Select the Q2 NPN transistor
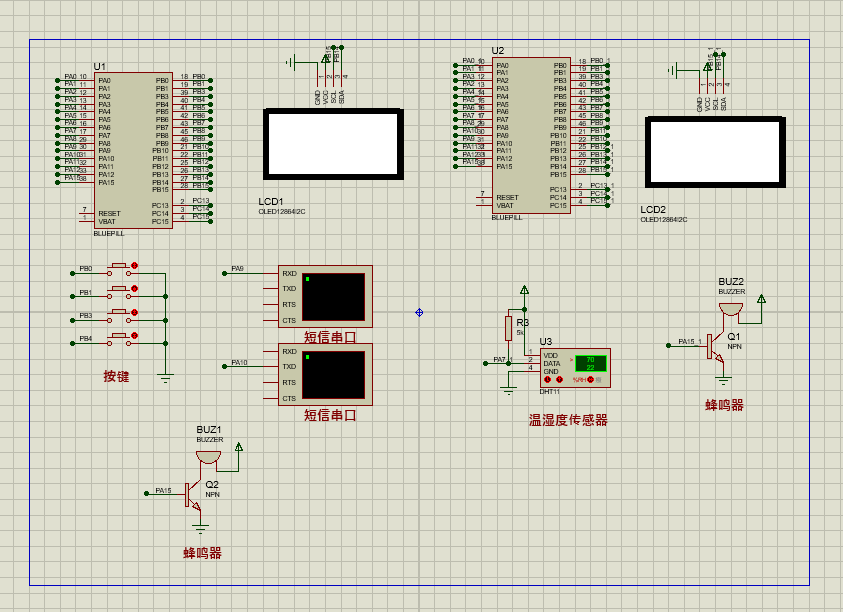The height and width of the screenshot is (612, 843). pyautogui.click(x=193, y=495)
